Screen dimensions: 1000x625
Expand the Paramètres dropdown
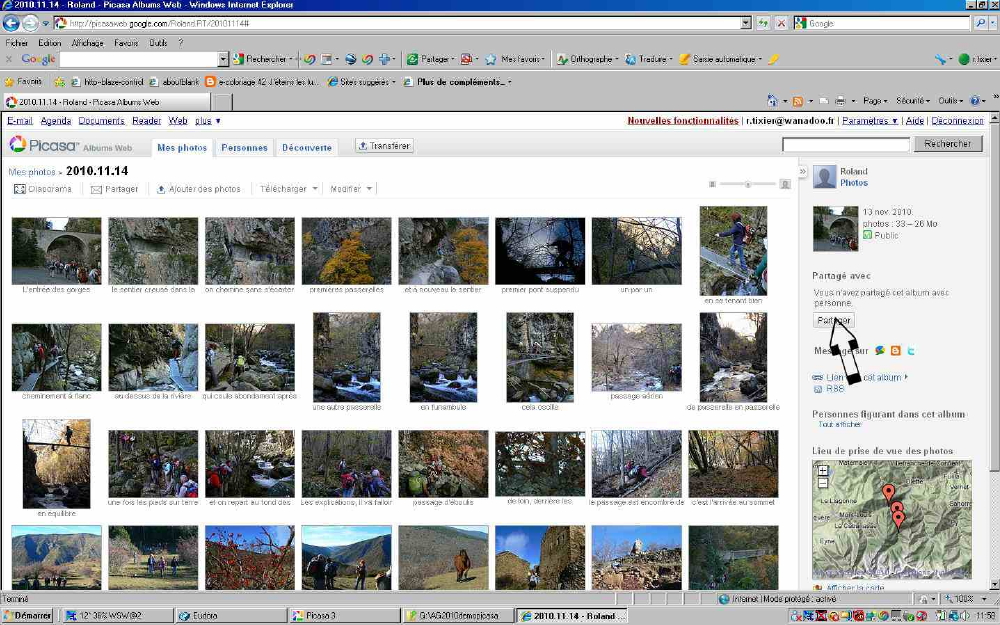[x=870, y=121]
